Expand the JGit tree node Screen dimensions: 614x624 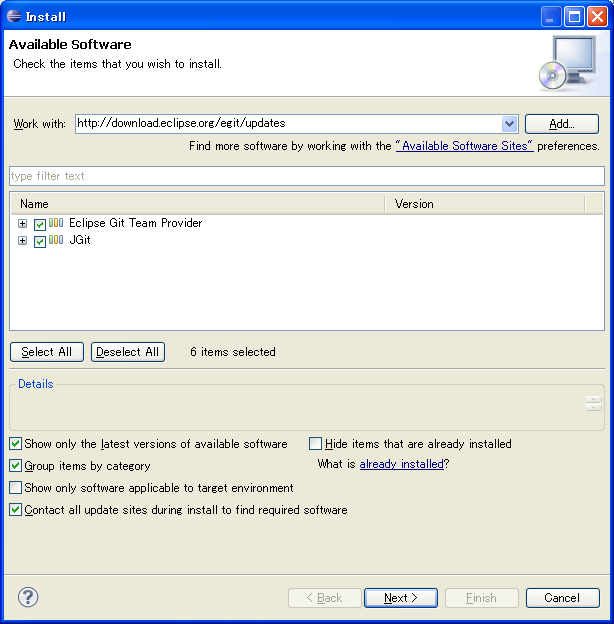click(22, 241)
